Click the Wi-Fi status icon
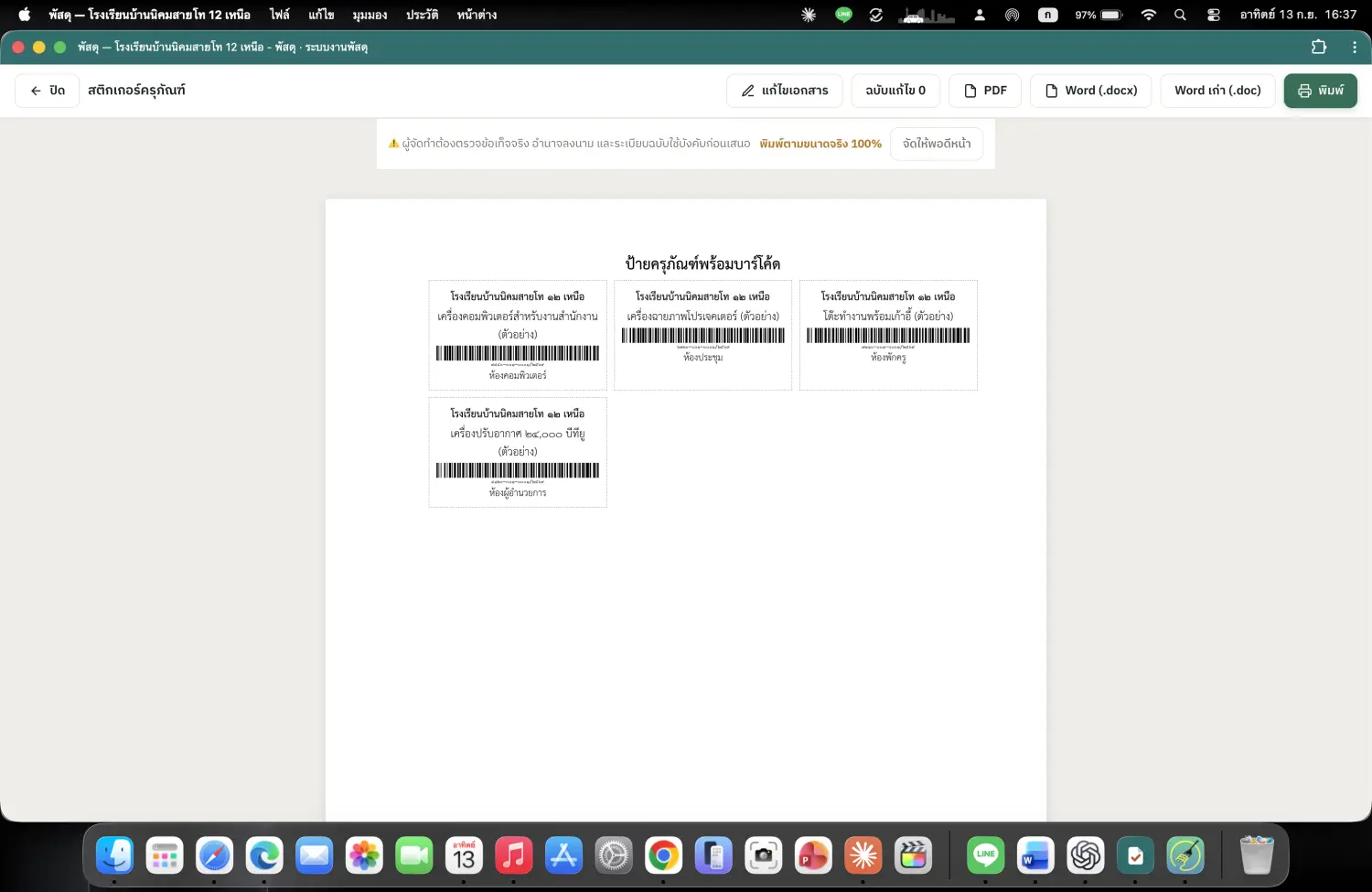1372x892 pixels. coord(1149,15)
